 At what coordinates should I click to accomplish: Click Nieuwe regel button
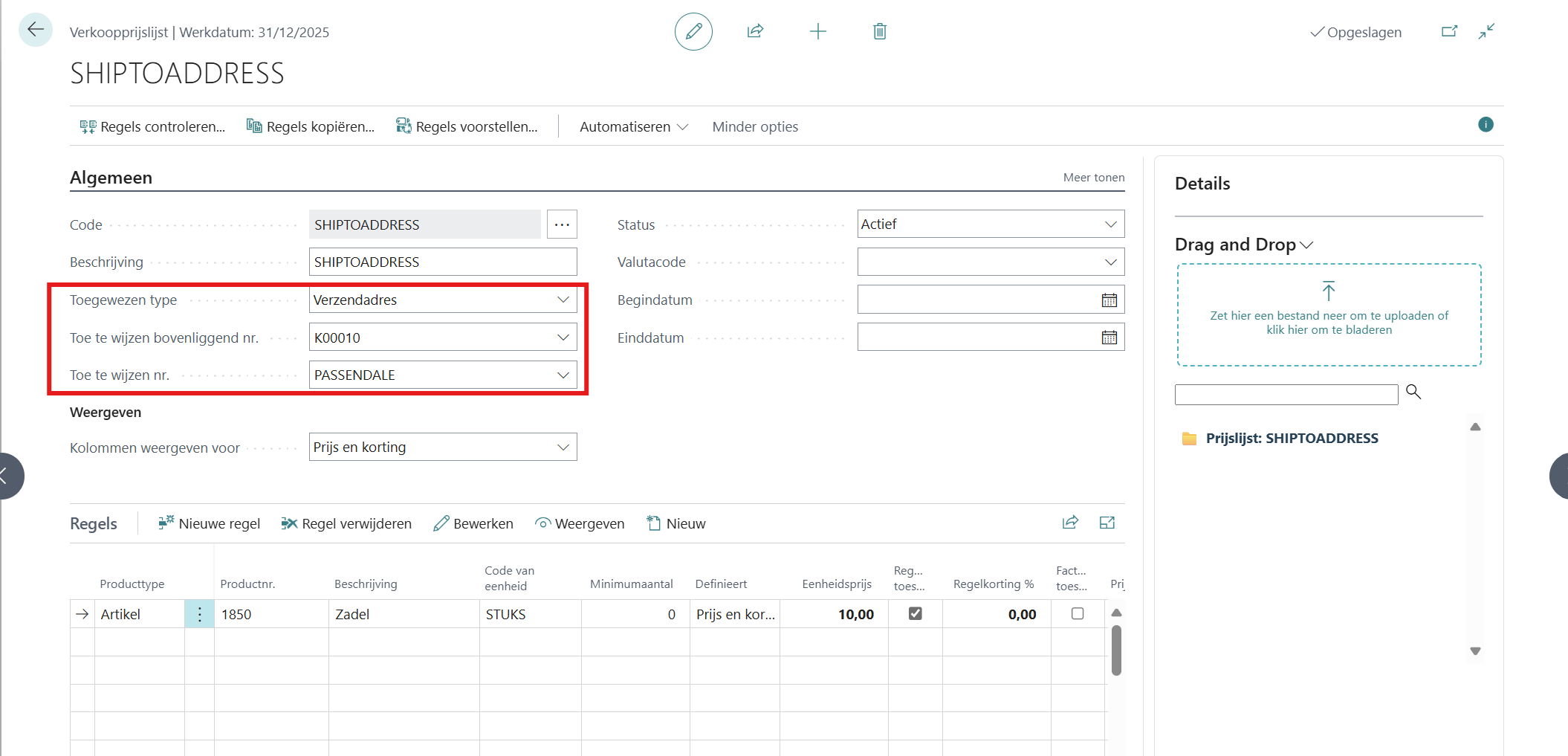pos(209,524)
